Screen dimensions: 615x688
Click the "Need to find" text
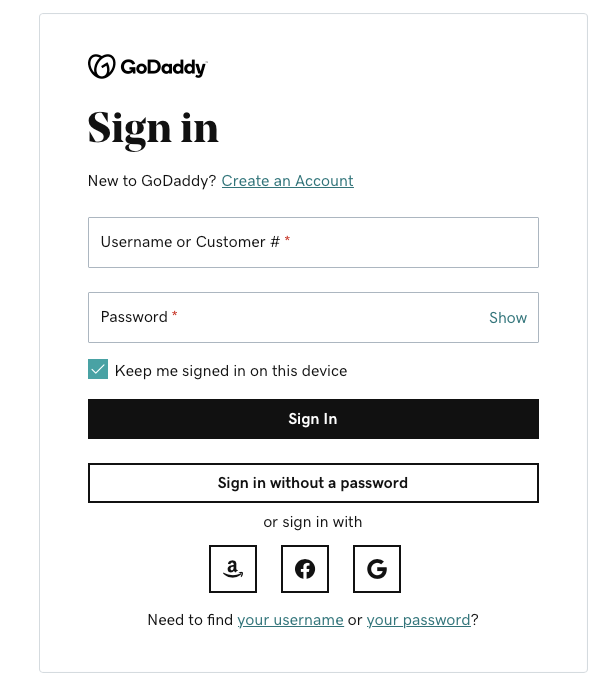point(190,620)
